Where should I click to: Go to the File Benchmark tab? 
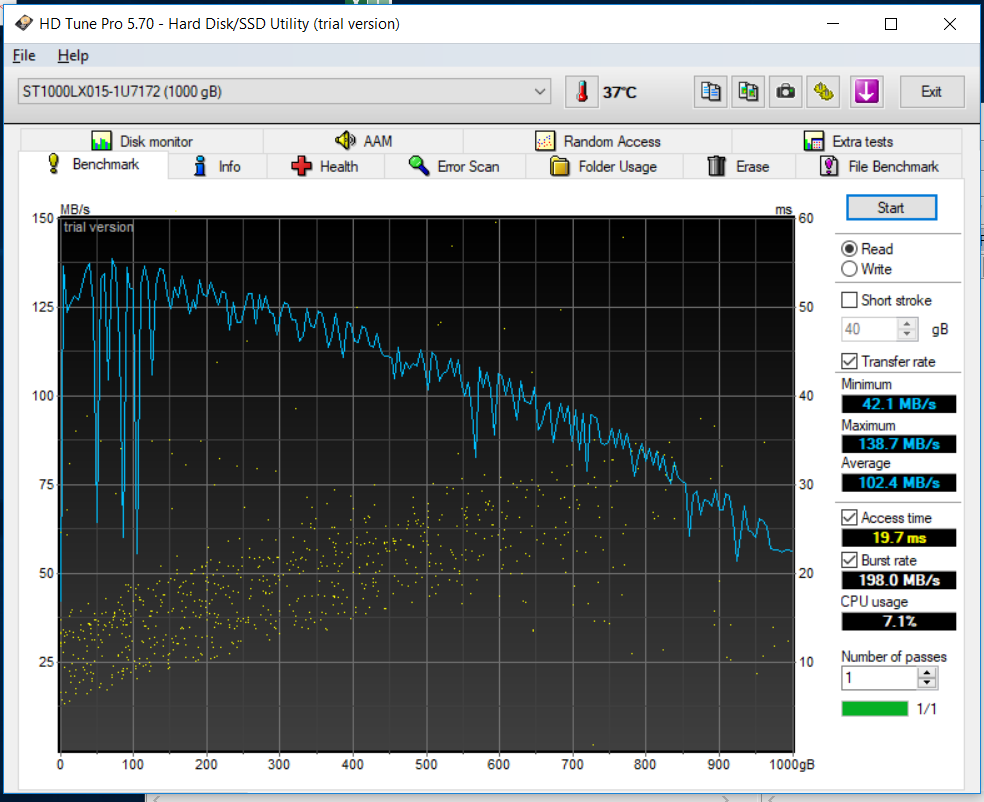coord(880,166)
